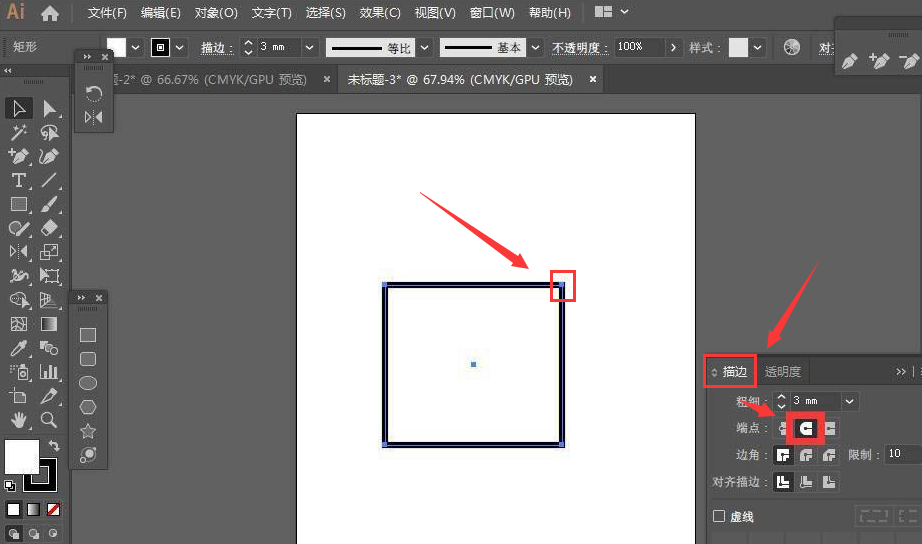
Task: Open graphic style dropdown
Action: coord(757,48)
